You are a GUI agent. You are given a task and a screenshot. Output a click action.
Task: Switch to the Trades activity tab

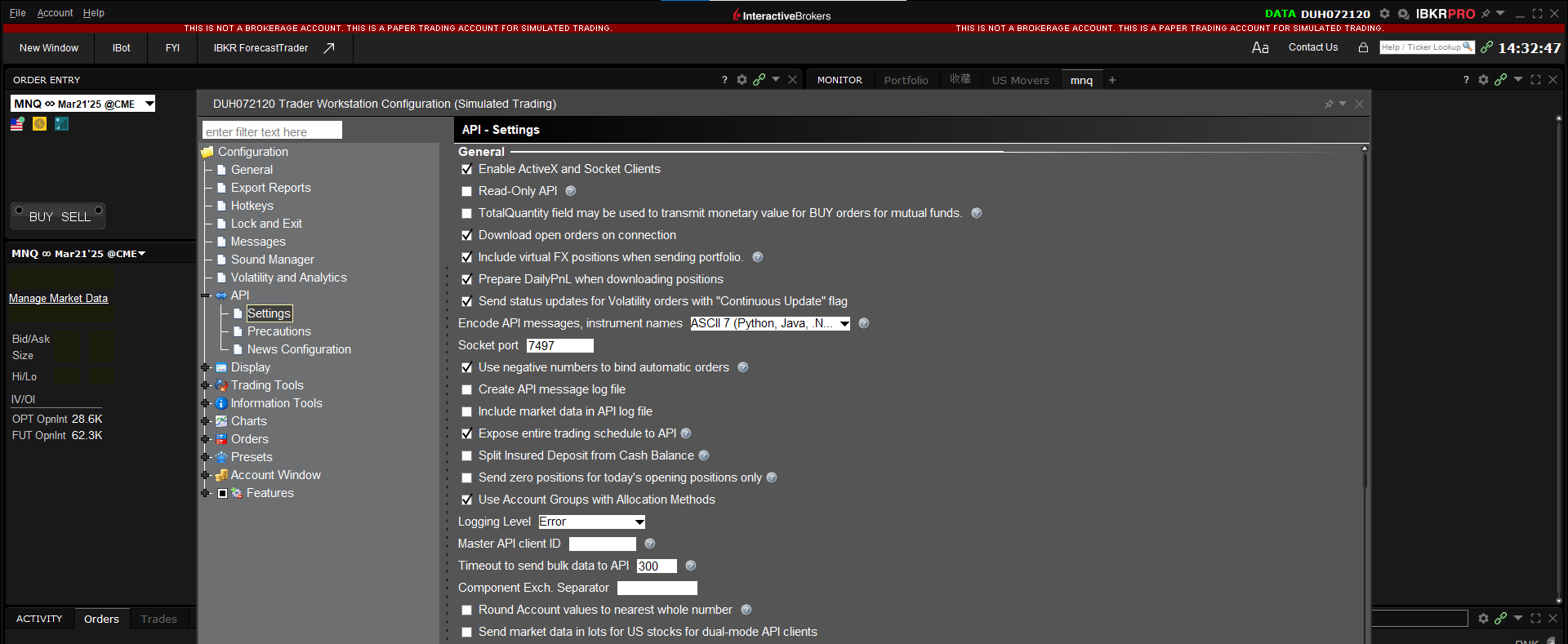pyautogui.click(x=158, y=619)
